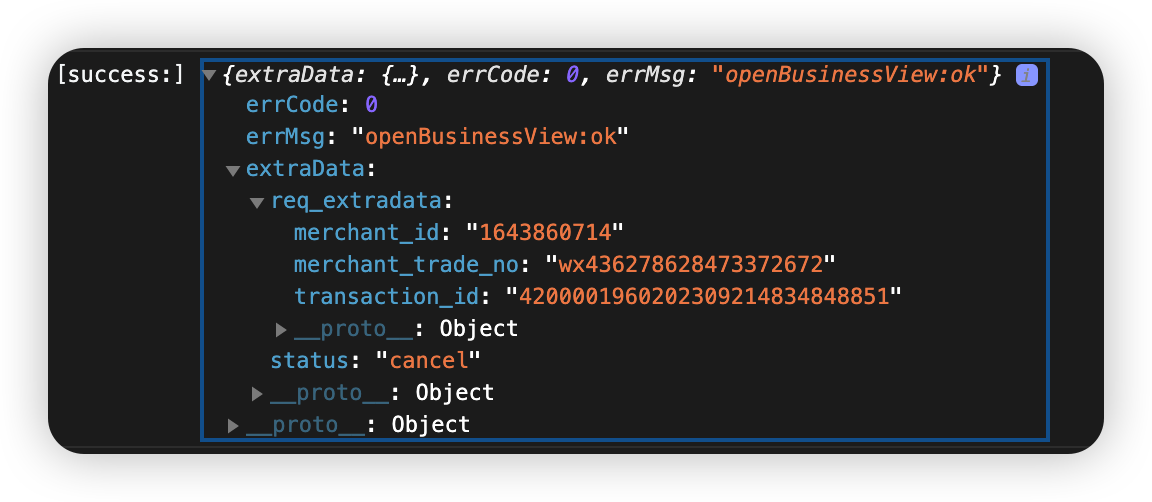Collapse the req_extradata node triangle
This screenshot has width=1152, height=502.
point(257,202)
